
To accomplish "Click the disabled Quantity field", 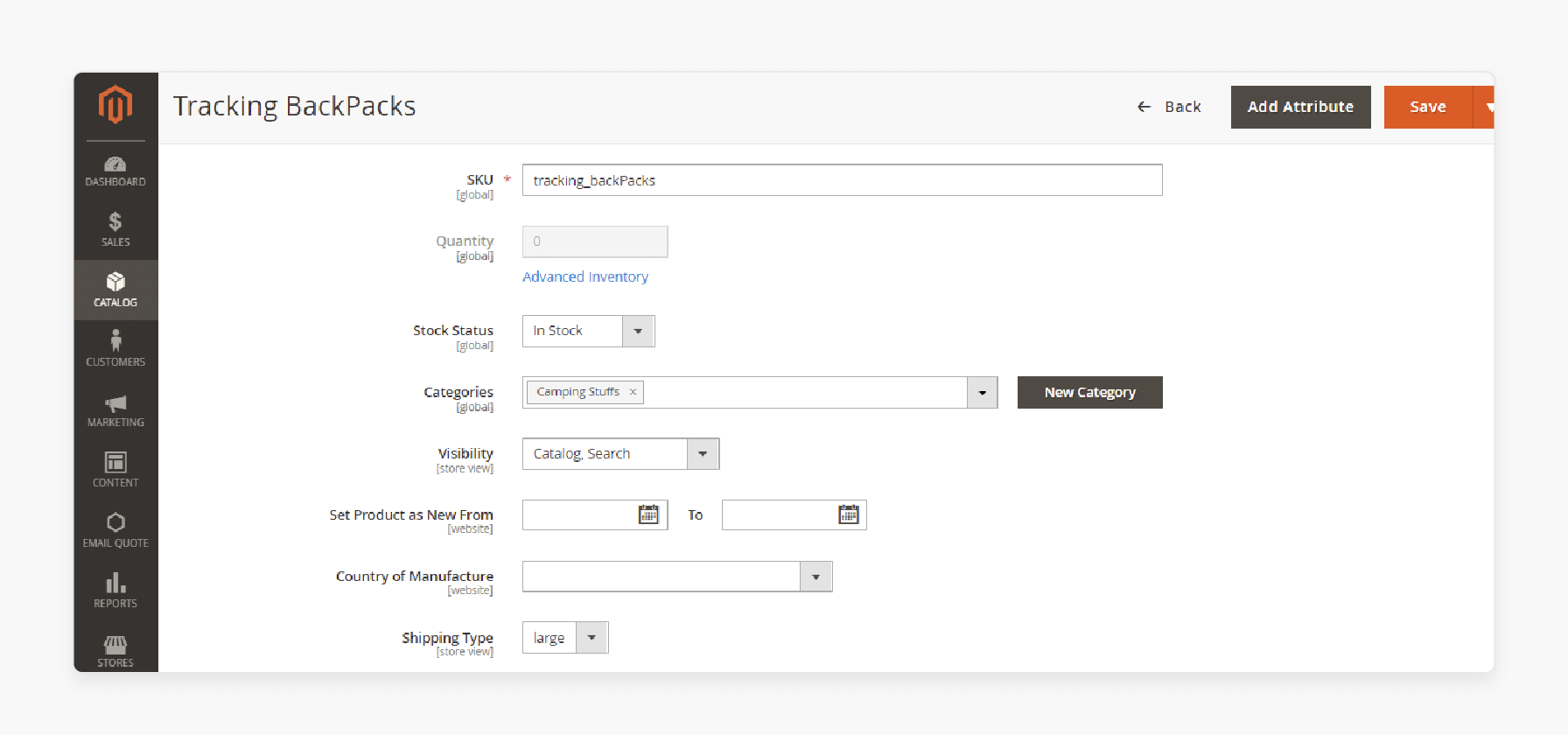I will [595, 241].
